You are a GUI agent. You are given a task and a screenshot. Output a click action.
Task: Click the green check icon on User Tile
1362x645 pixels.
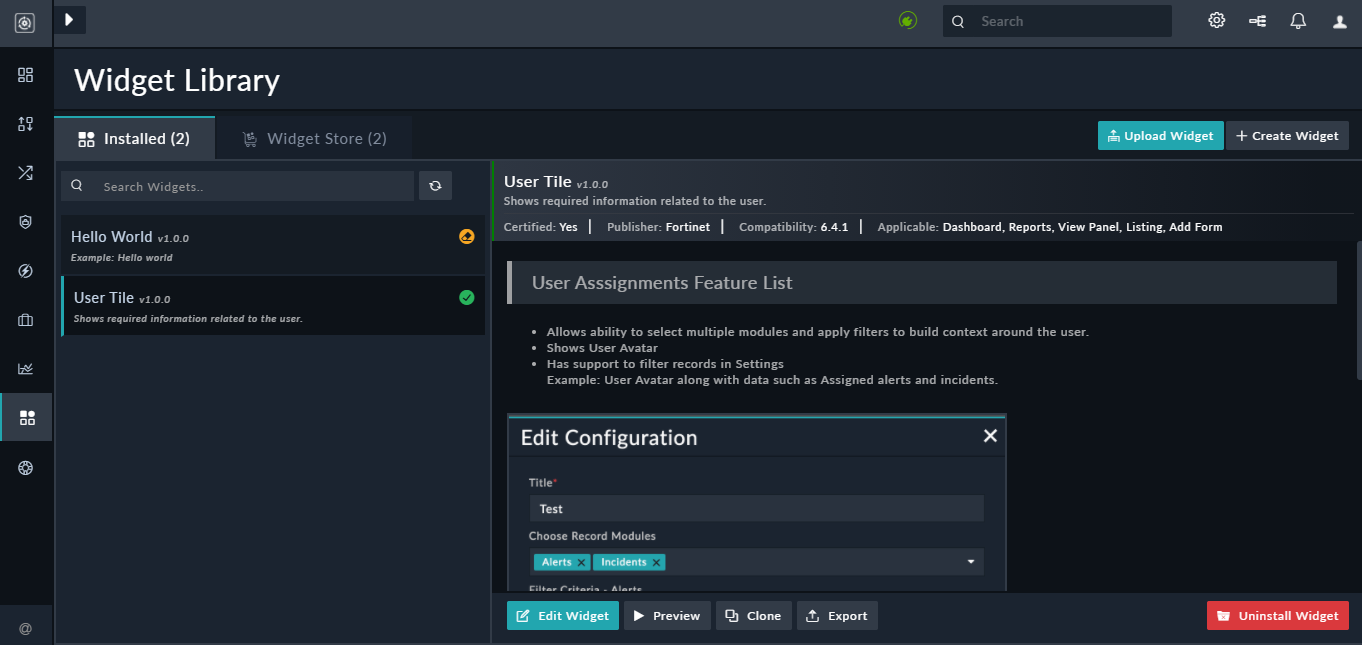tap(466, 297)
